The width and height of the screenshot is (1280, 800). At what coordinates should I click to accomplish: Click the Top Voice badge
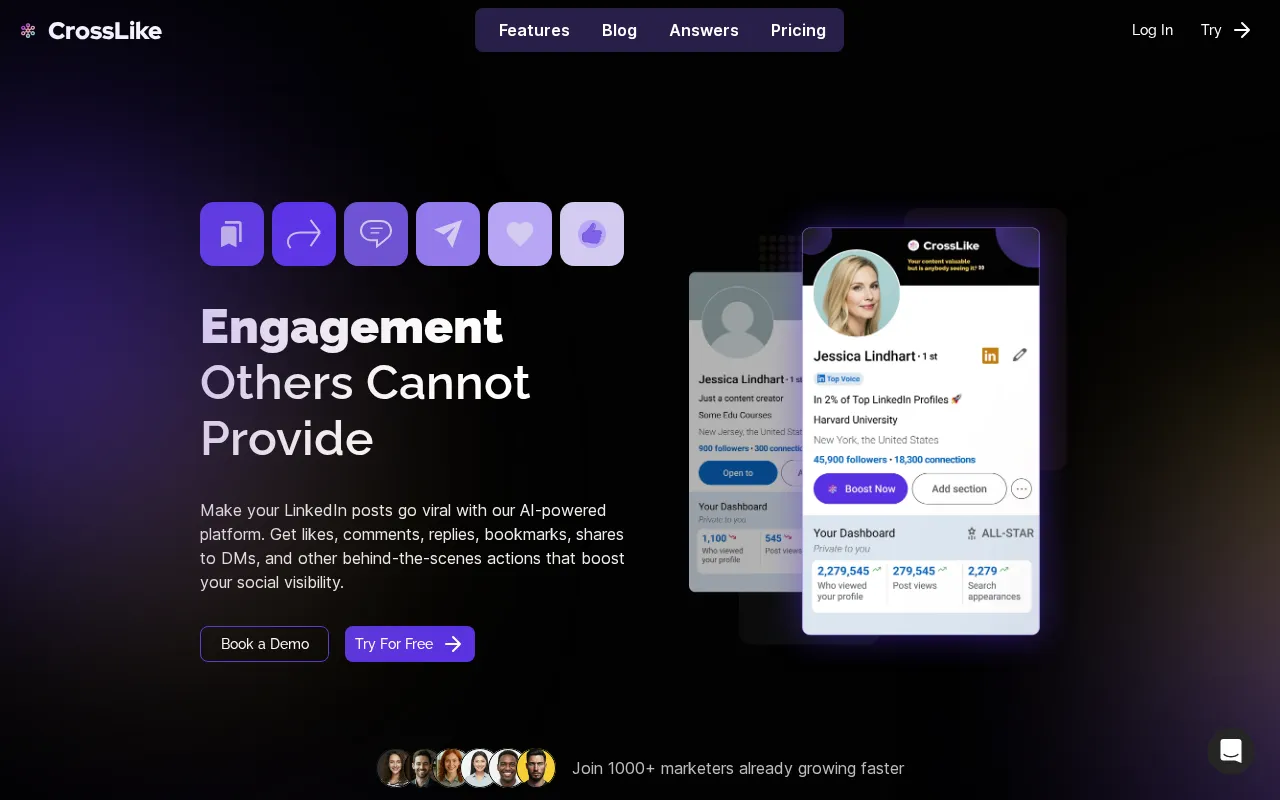click(838, 379)
